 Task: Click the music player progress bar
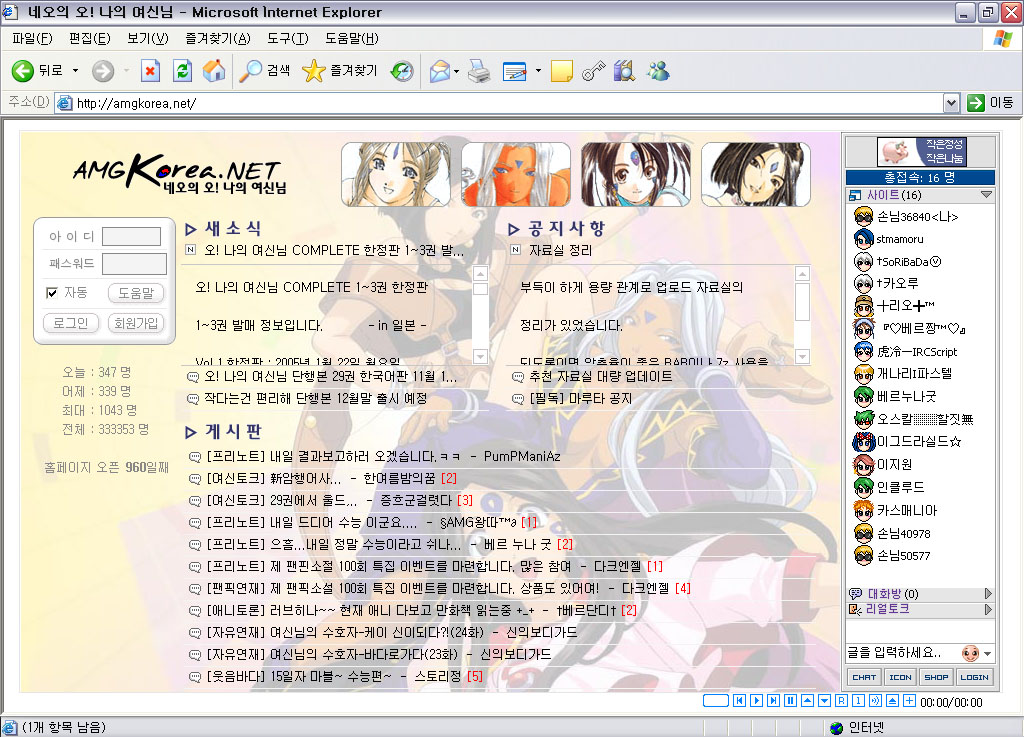[716, 700]
